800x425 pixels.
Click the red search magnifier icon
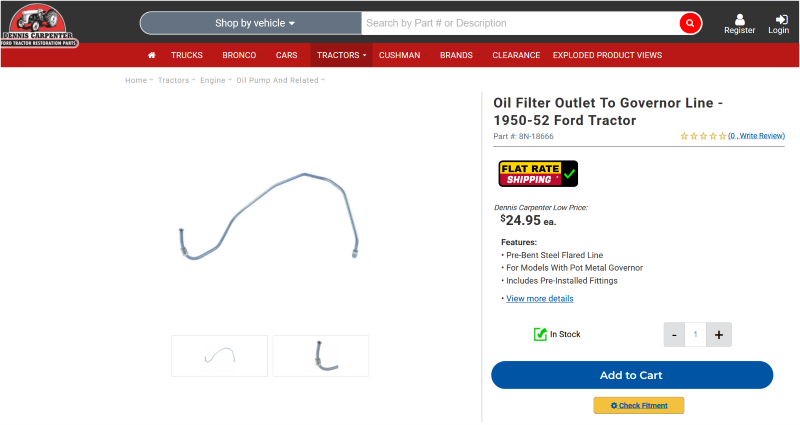click(690, 23)
